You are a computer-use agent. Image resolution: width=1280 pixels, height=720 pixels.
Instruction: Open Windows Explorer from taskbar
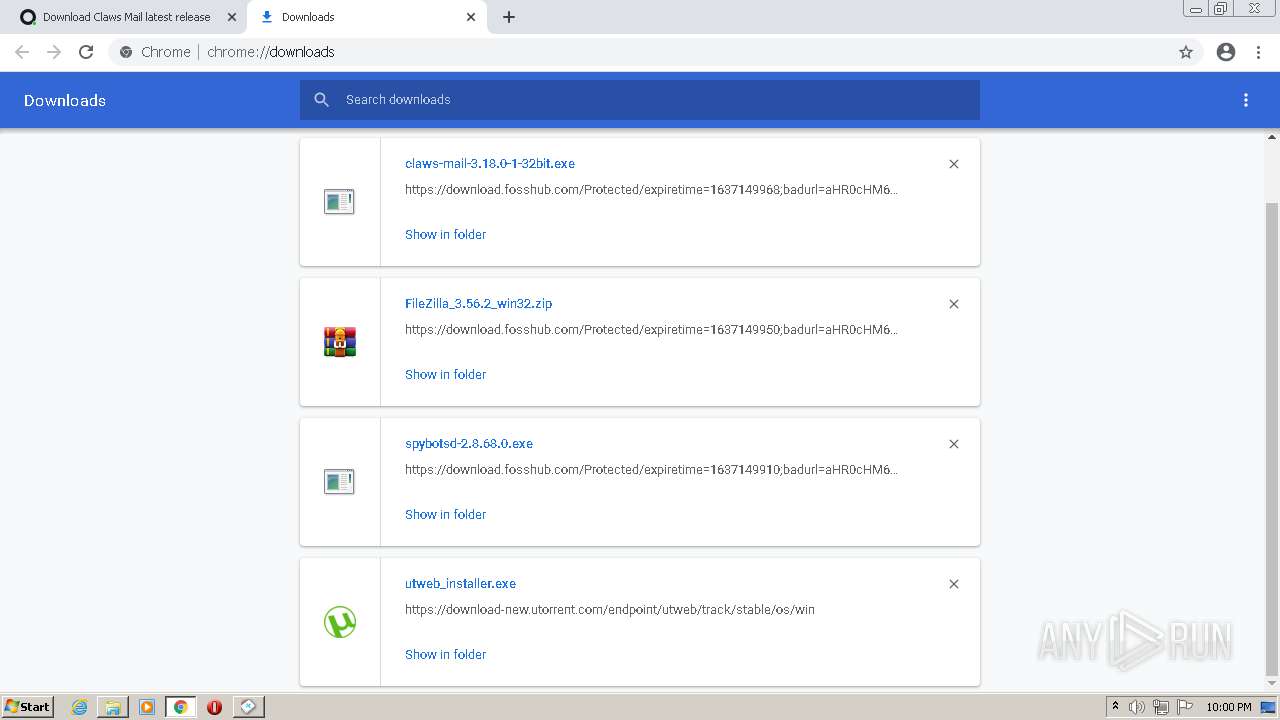[113, 707]
